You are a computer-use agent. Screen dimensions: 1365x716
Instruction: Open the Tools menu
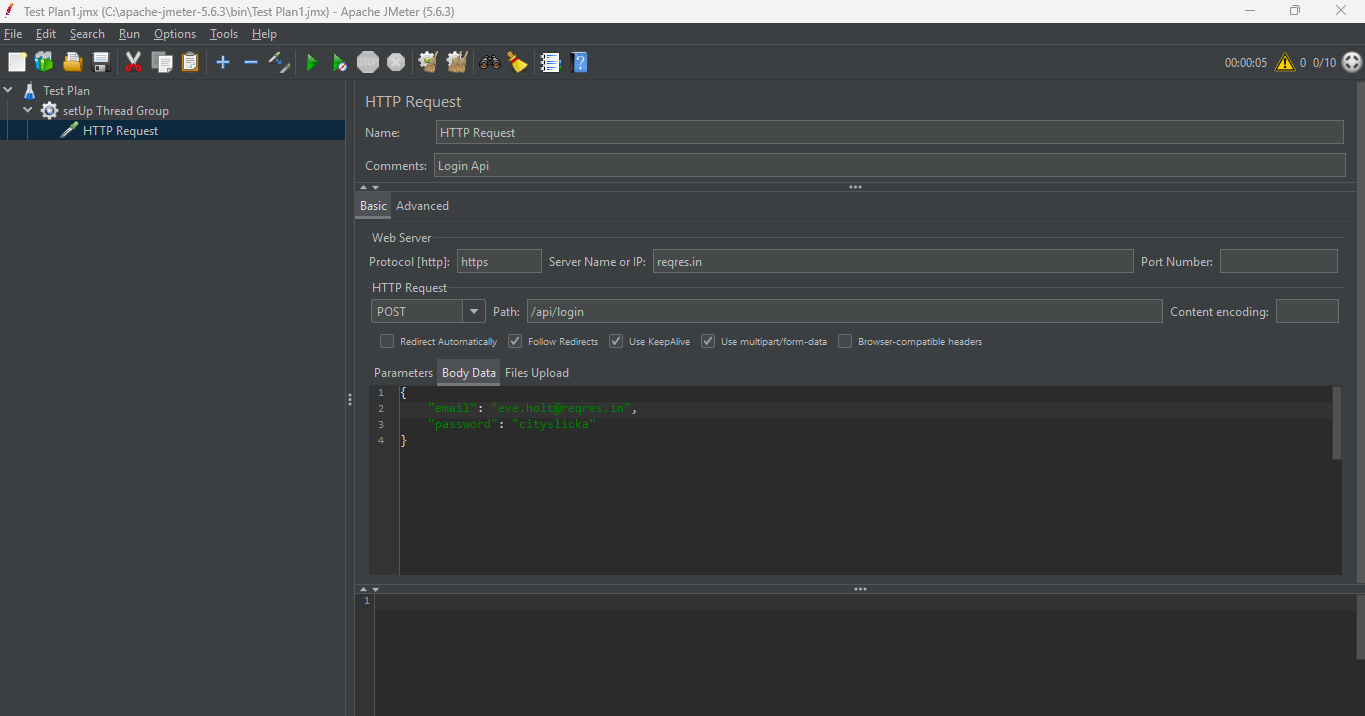224,34
